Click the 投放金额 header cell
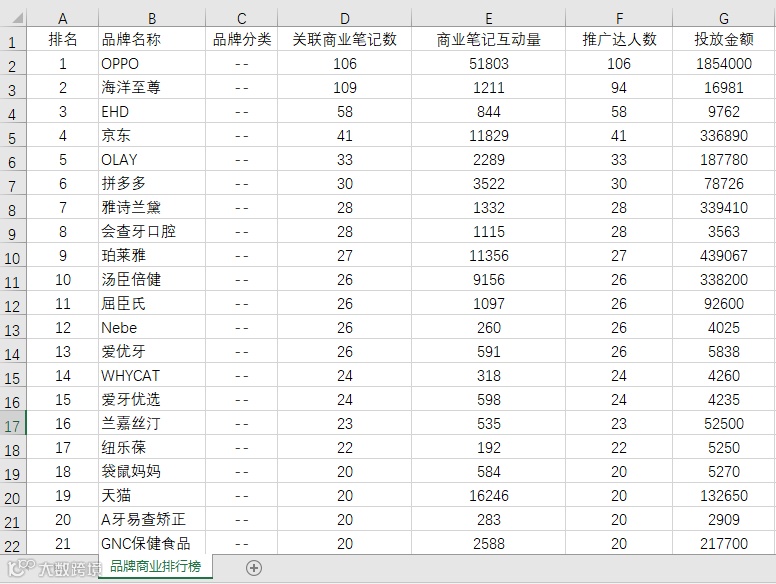This screenshot has width=776, height=584. pos(724,39)
